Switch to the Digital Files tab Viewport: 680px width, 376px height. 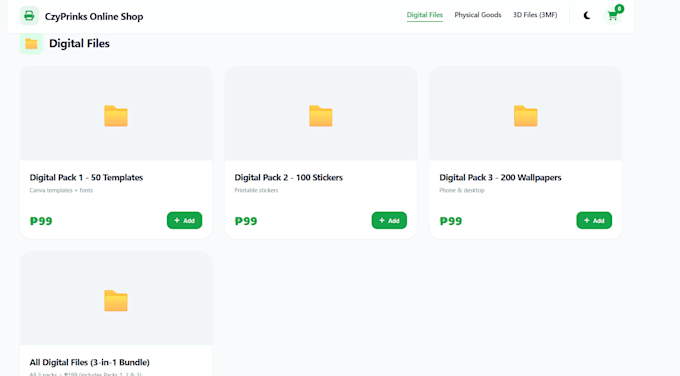click(x=425, y=15)
